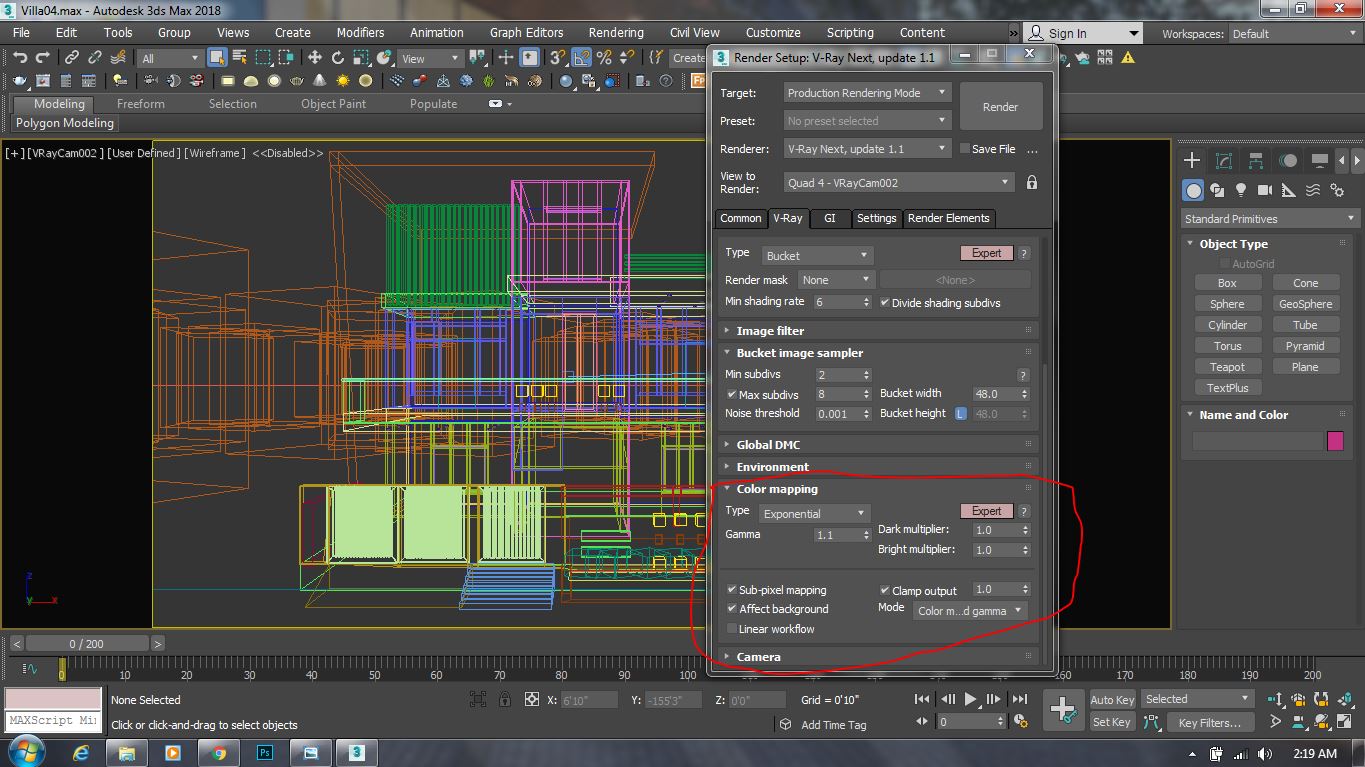Open the Exponential color mapping Type dropdown
Image resolution: width=1365 pixels, height=767 pixels.
814,512
